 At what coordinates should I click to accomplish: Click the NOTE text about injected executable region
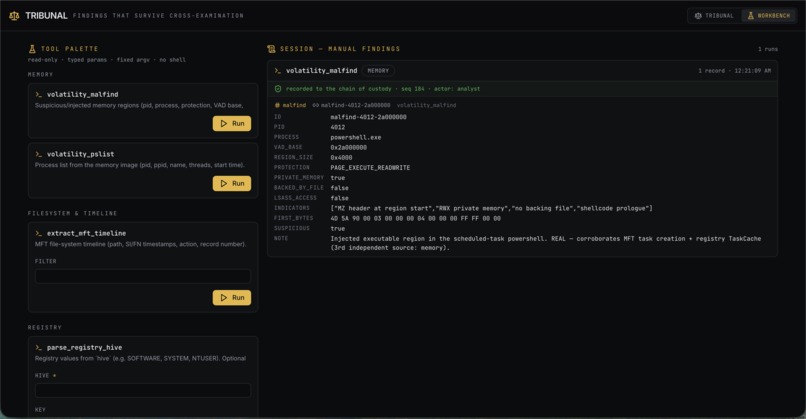546,243
